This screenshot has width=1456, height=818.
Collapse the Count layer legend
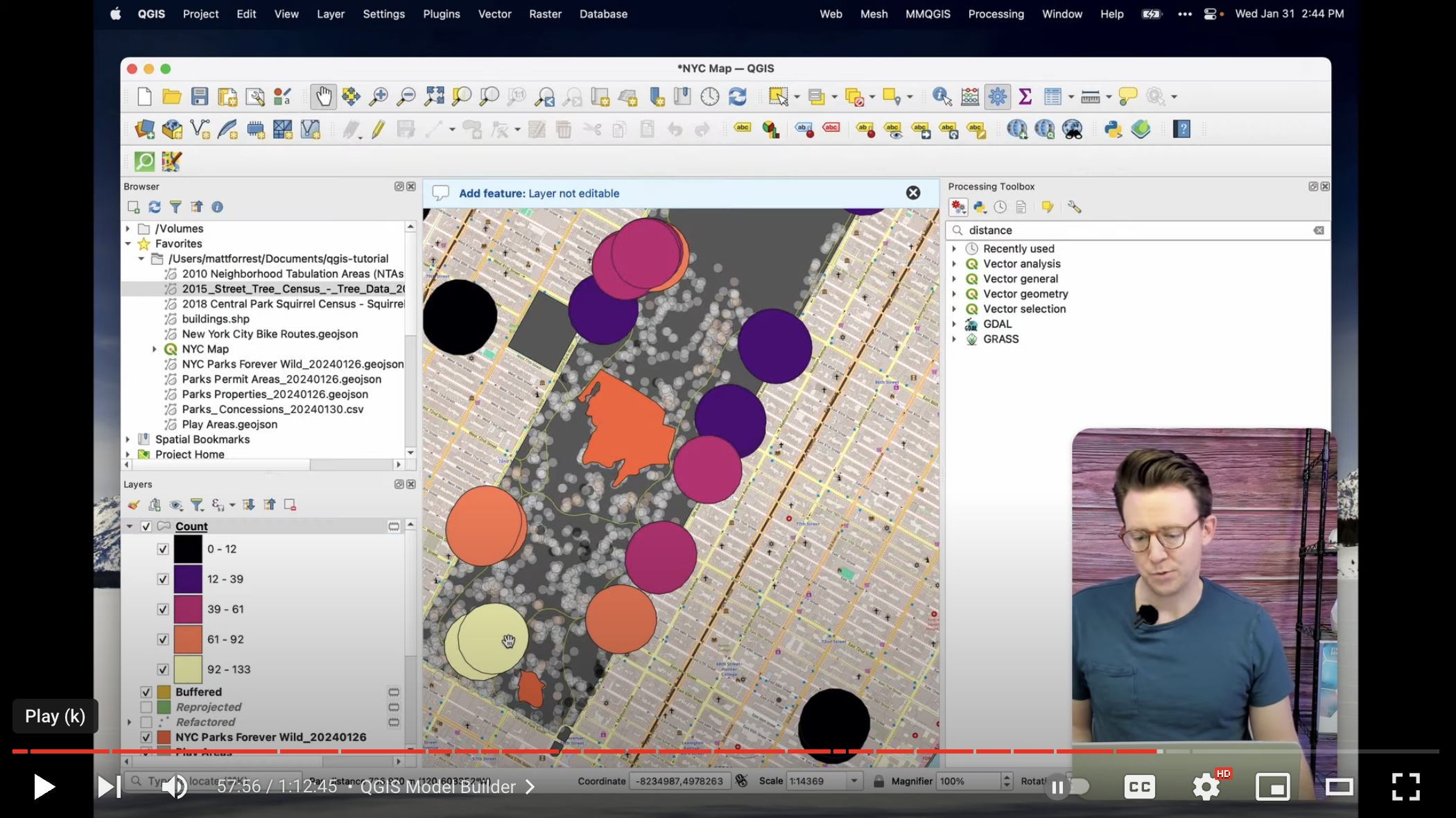[x=130, y=526]
